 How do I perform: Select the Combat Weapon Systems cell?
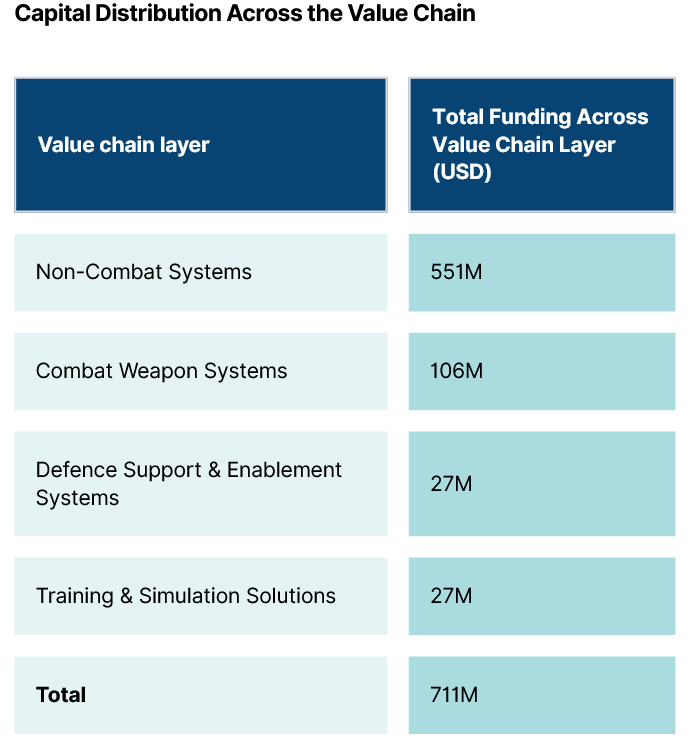162,371
